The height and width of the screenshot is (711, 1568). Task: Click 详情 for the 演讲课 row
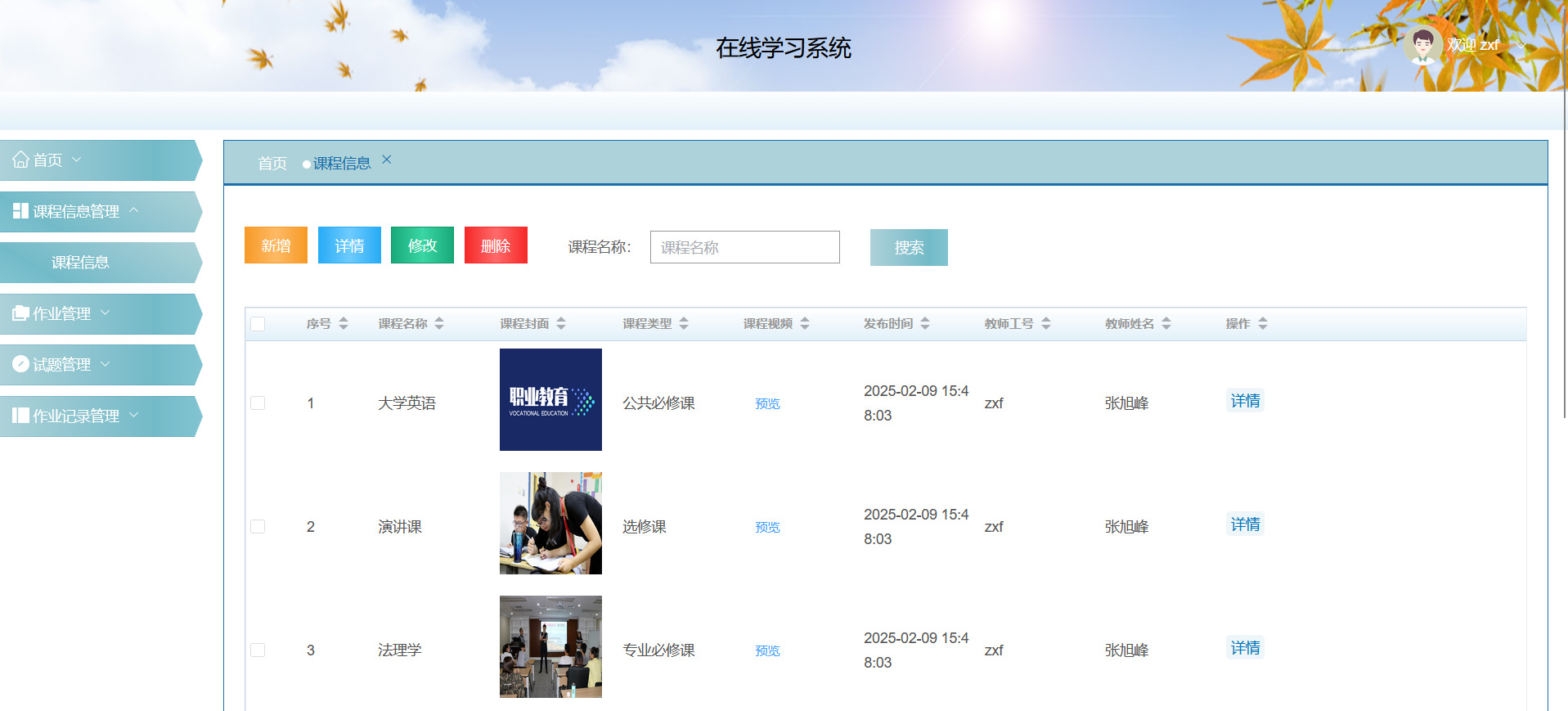(x=1245, y=524)
